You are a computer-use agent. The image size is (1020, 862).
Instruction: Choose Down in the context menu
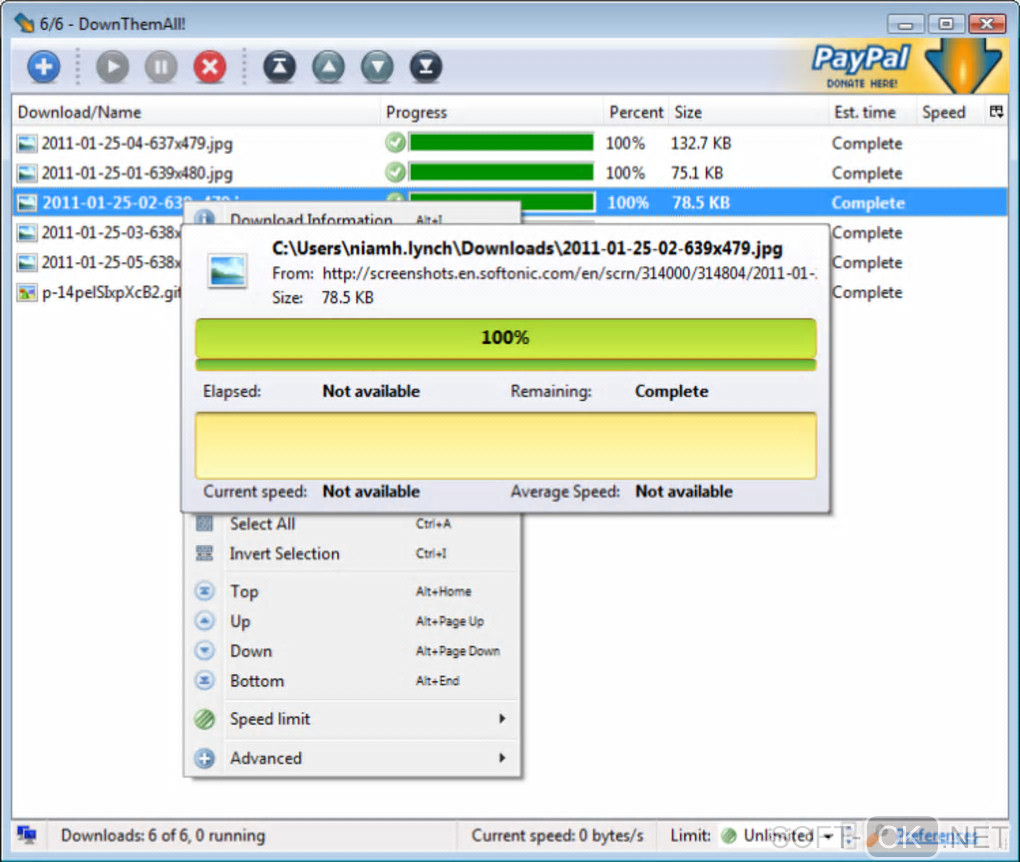coord(353,651)
